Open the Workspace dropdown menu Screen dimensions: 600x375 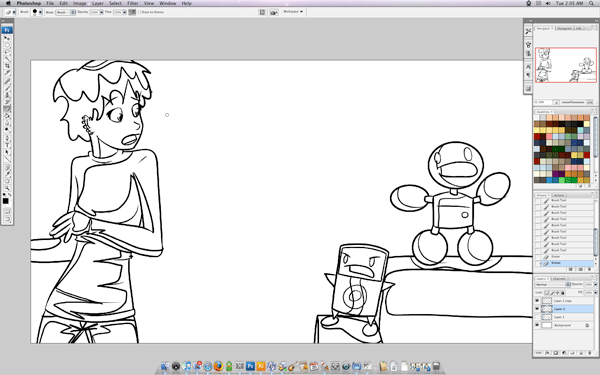point(293,12)
